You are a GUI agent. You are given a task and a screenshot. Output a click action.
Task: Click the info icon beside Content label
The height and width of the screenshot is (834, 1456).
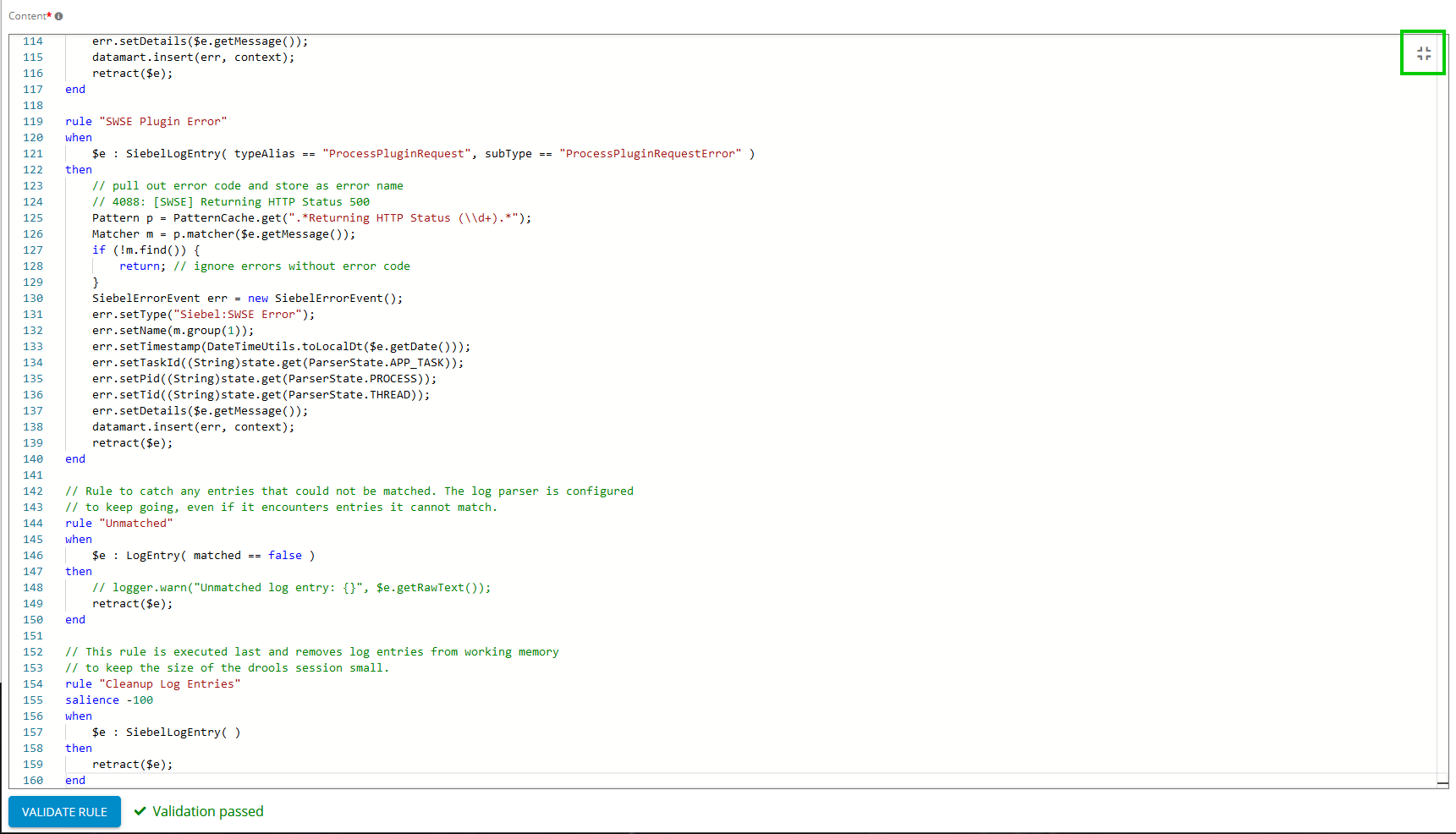[x=59, y=16]
